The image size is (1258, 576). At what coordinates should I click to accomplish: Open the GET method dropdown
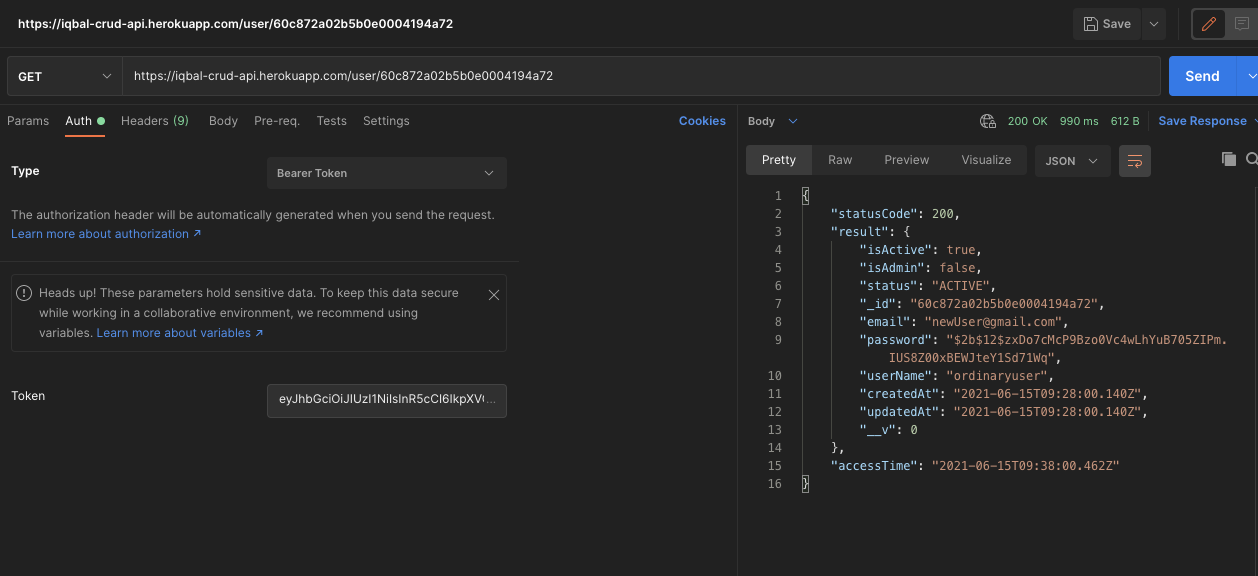click(x=65, y=76)
